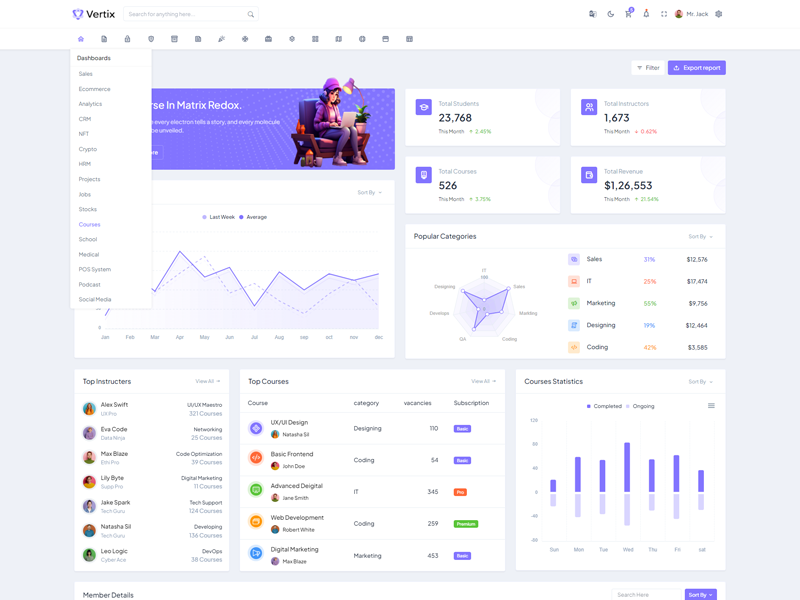Image resolution: width=800 pixels, height=600 pixels.
Task: Expand Sort By in Popular Categories
Action: click(700, 237)
